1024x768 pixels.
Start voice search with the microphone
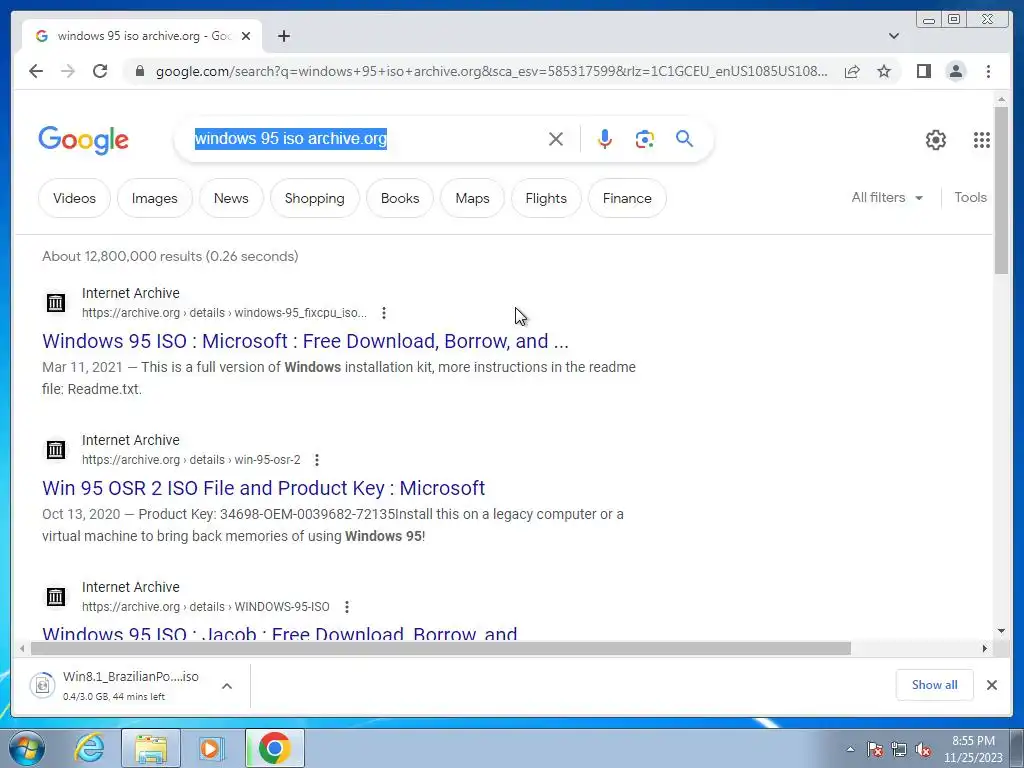click(x=605, y=139)
